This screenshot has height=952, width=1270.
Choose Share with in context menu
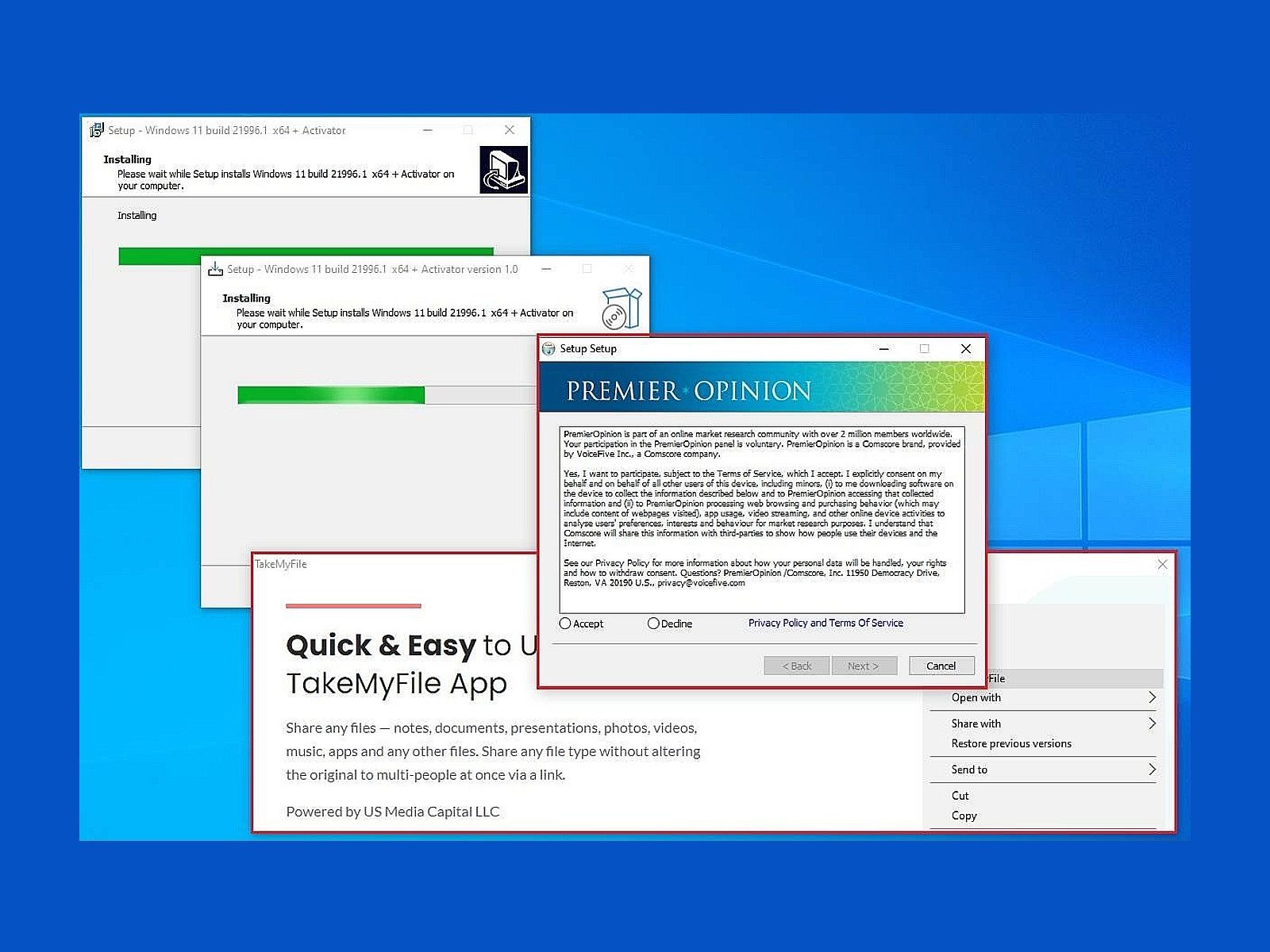click(x=1043, y=724)
